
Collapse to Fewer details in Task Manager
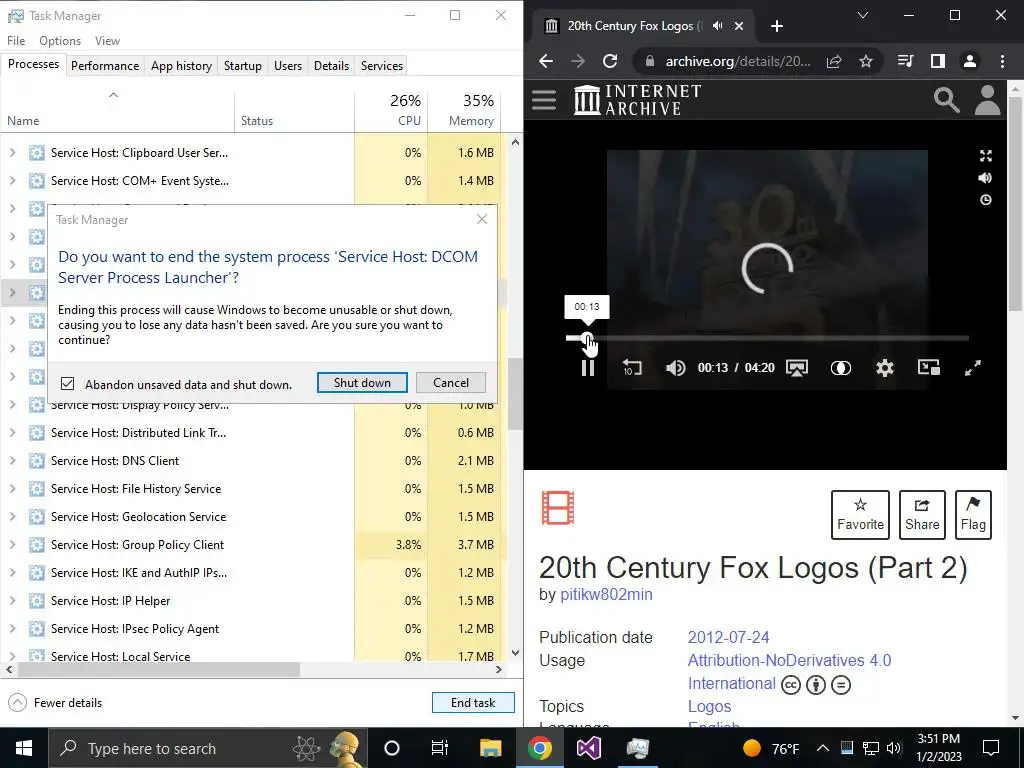pyautogui.click(x=56, y=703)
